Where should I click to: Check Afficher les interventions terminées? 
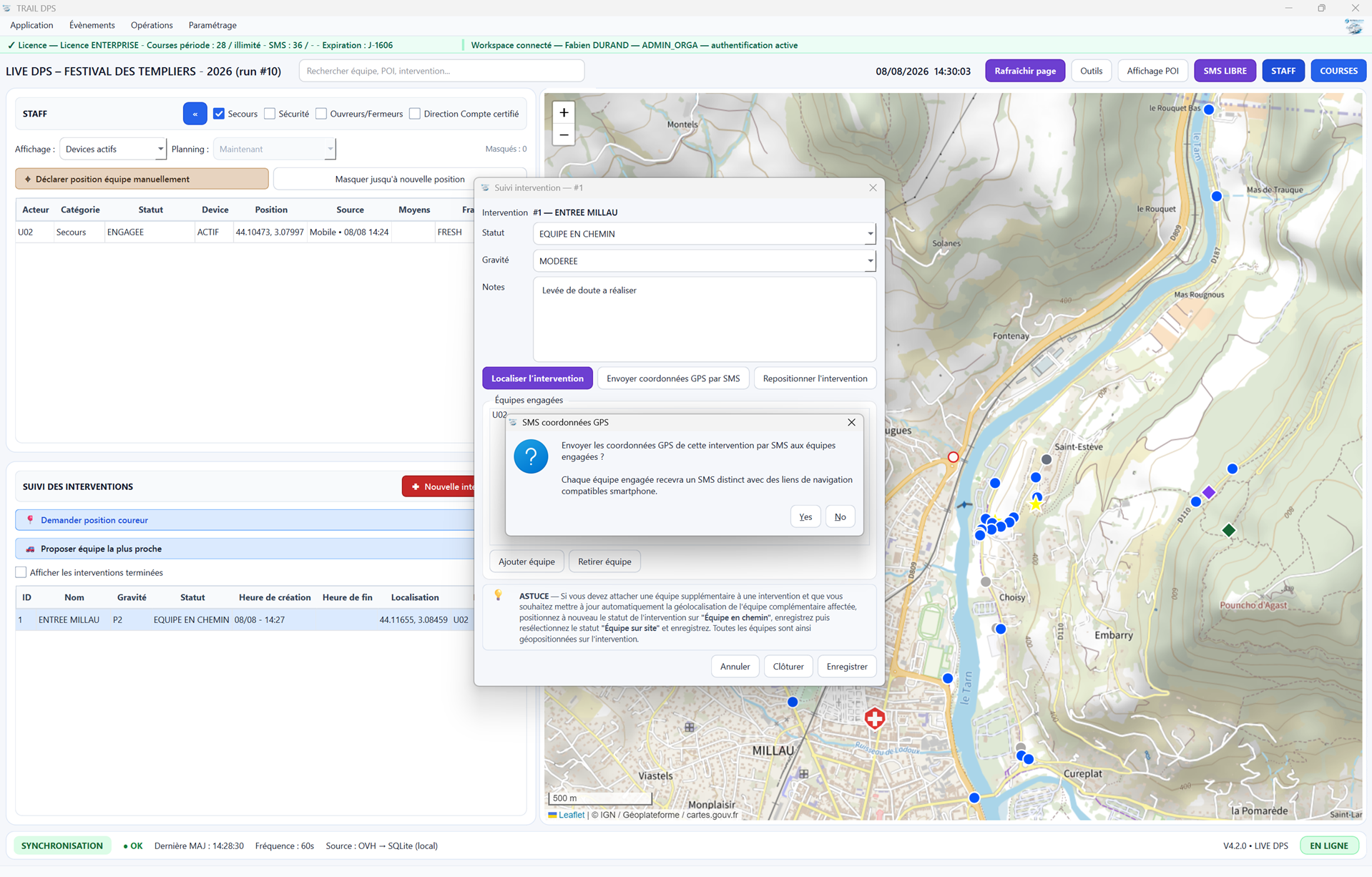[21, 572]
